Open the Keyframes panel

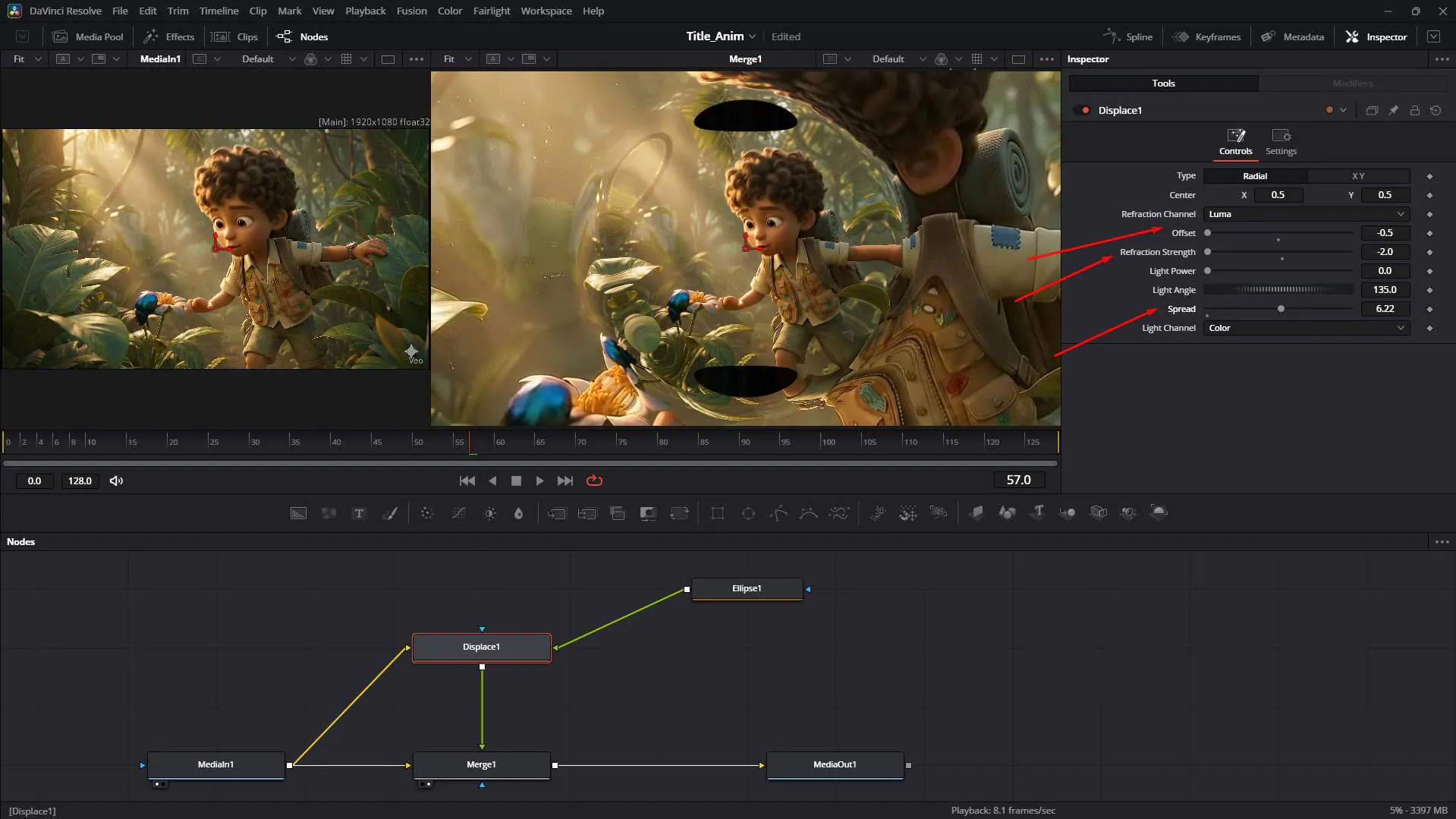coord(1206,36)
